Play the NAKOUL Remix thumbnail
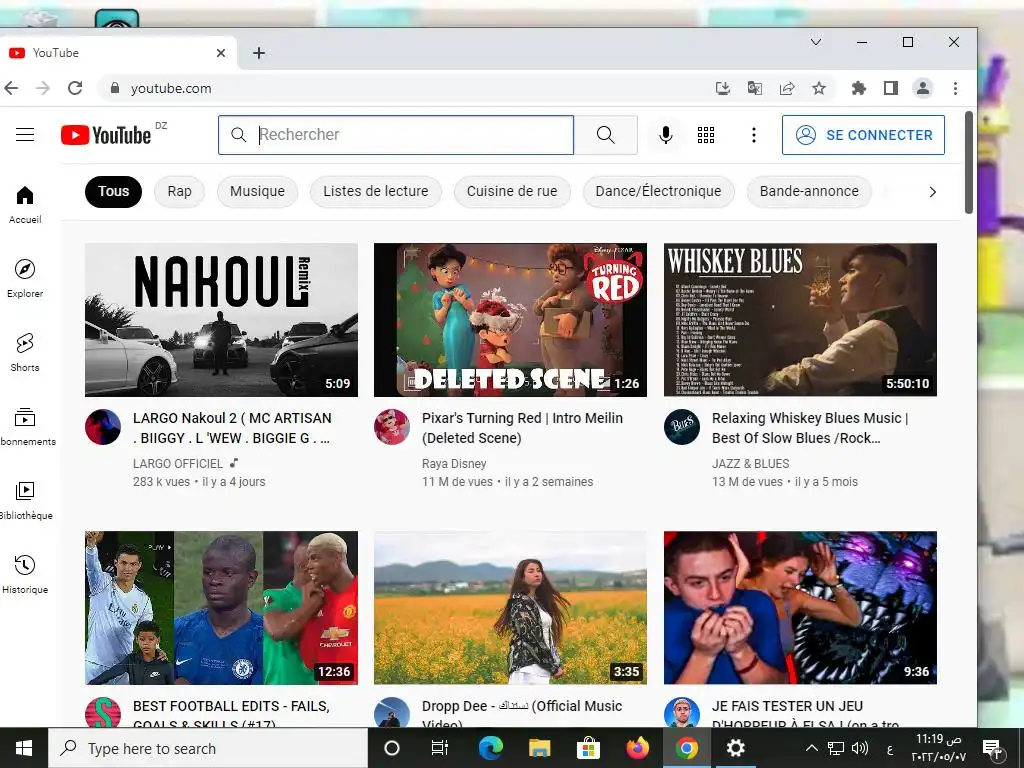This screenshot has height=768, width=1024. tap(221, 320)
